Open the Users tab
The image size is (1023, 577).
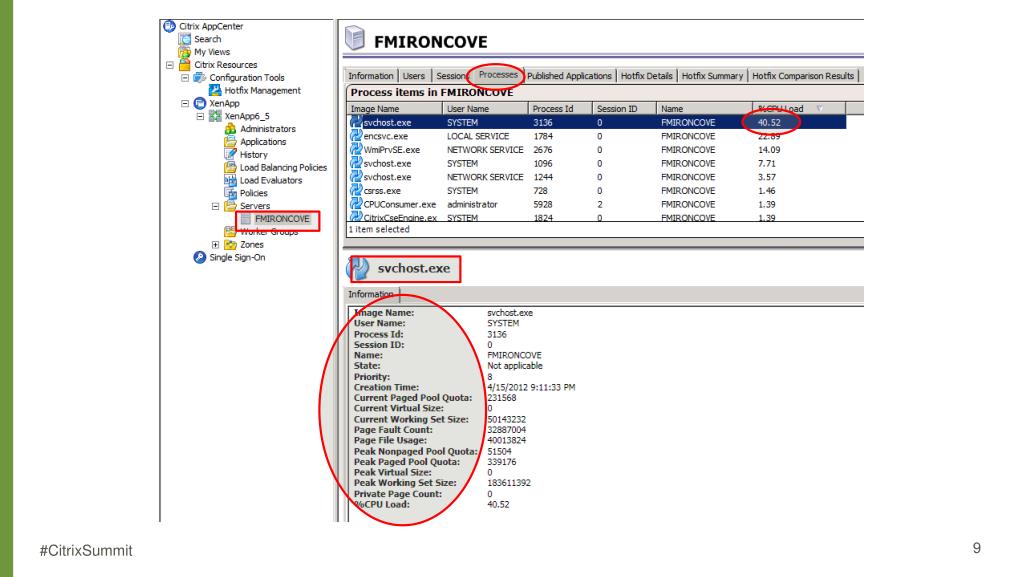(414, 76)
